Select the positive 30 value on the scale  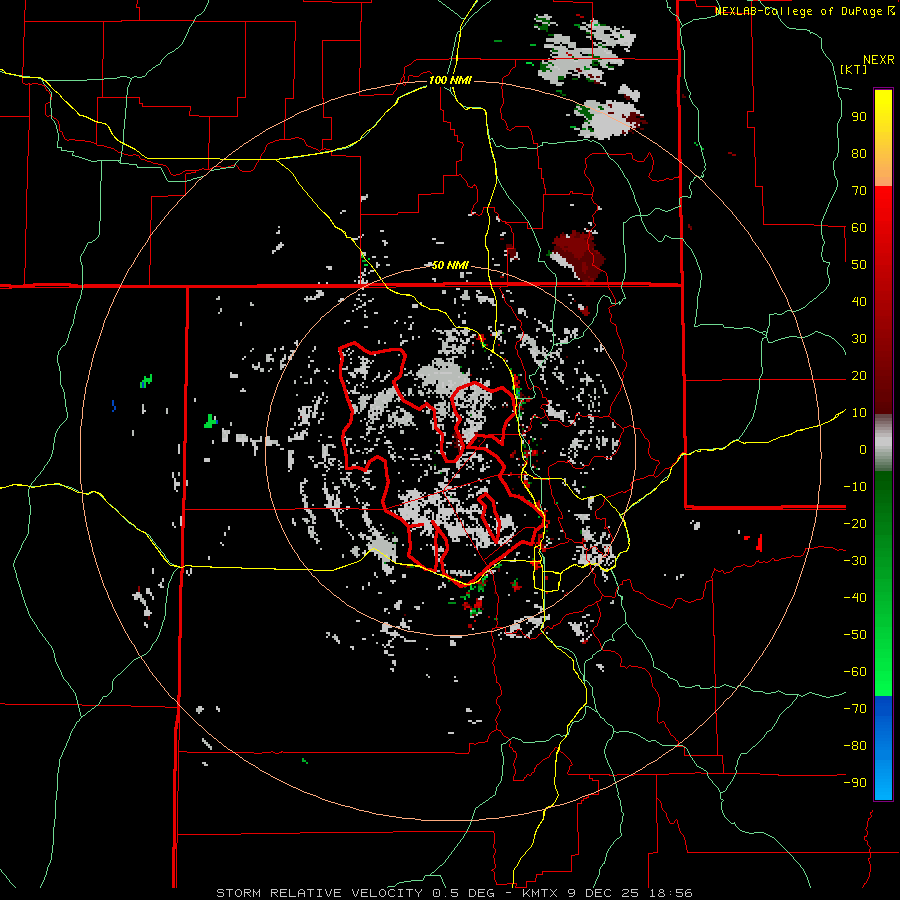(859, 339)
